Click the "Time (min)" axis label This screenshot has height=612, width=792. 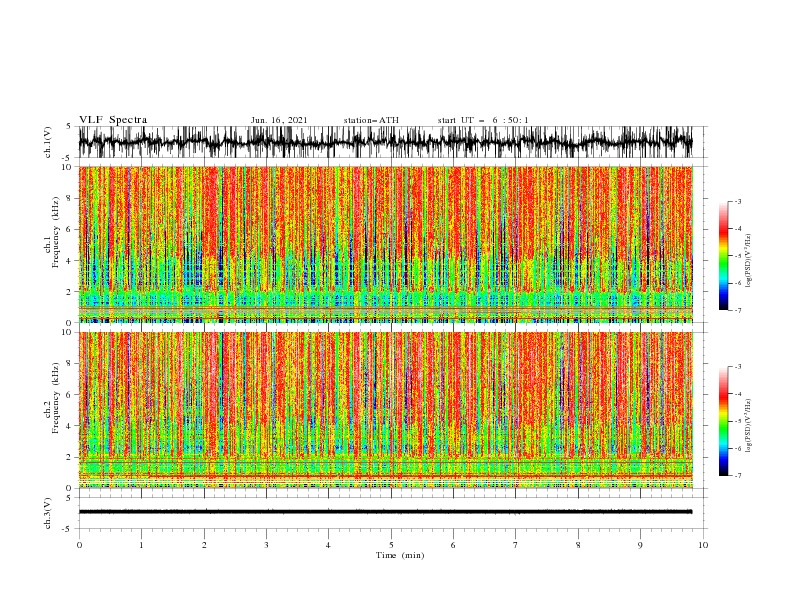[x=400, y=555]
